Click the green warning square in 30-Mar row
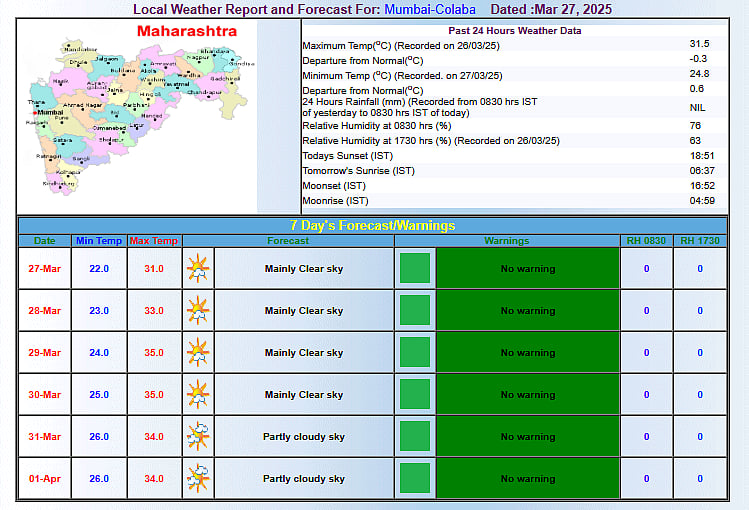 click(415, 394)
